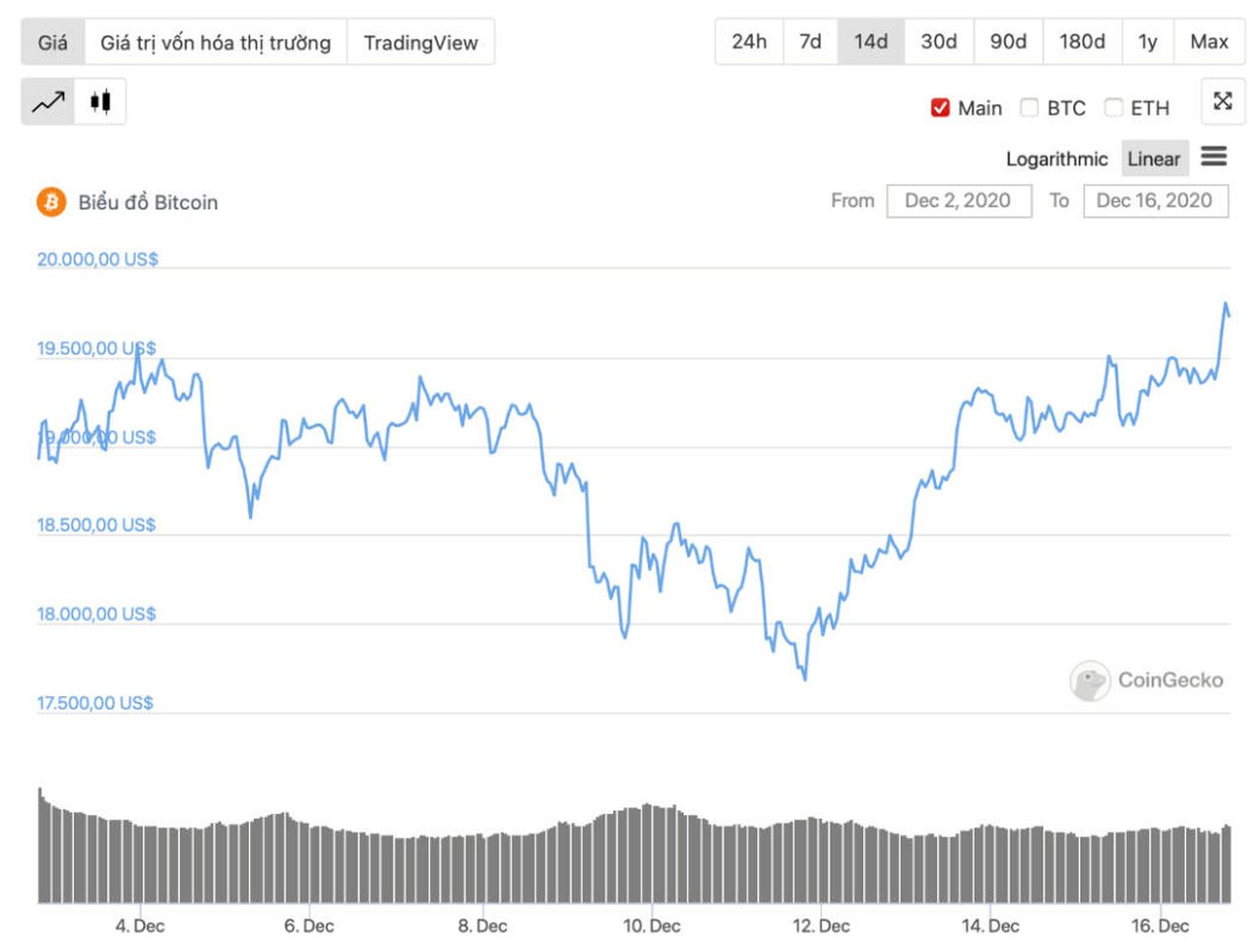Viewport: 1260px width, 952px height.
Task: Select the 1y time range
Action: (x=1148, y=41)
